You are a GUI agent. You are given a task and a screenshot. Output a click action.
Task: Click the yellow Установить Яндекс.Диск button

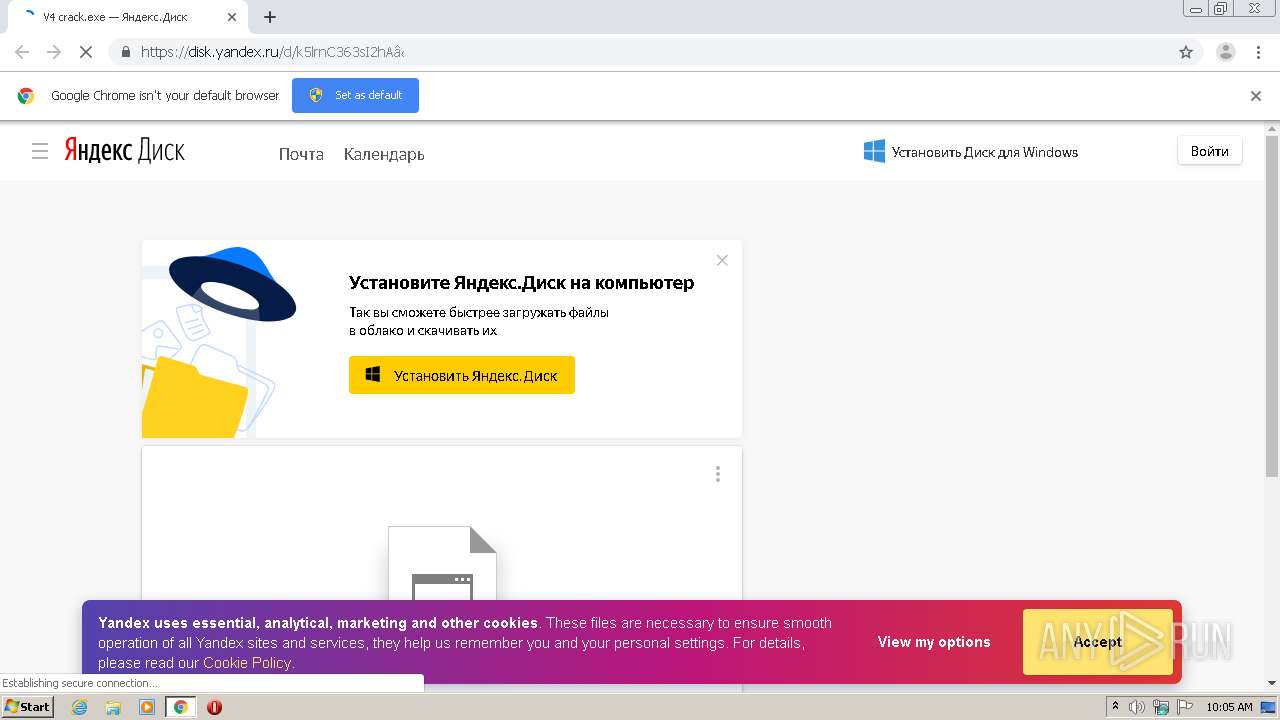462,375
